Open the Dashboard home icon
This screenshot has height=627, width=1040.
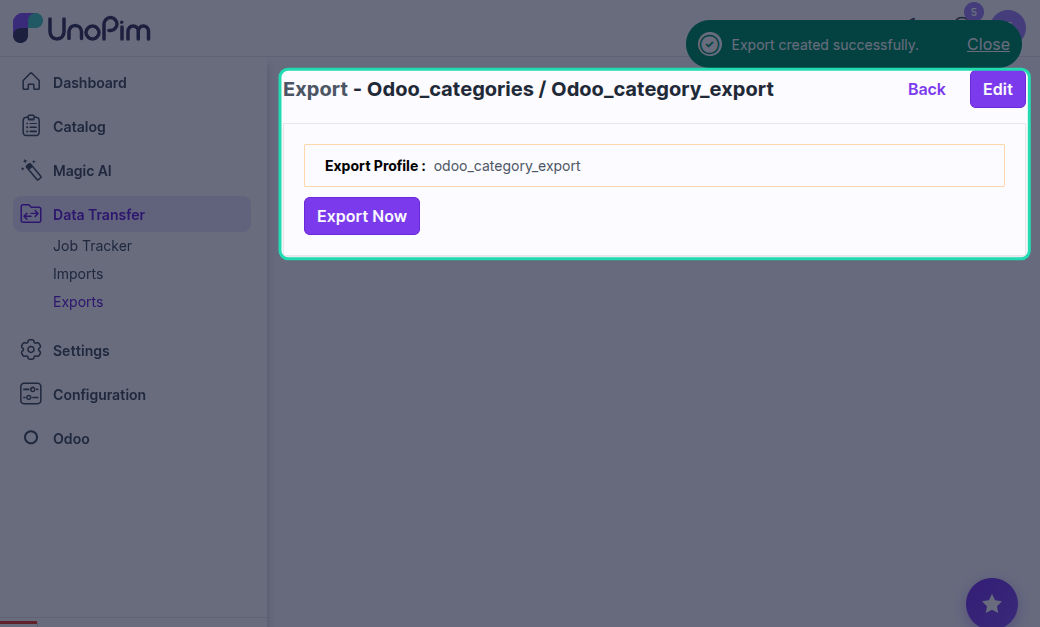31,82
